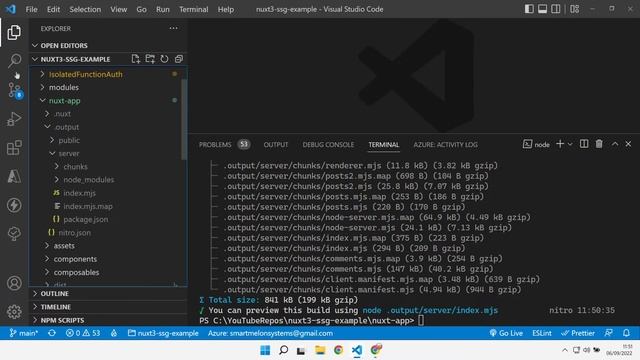This screenshot has width=640, height=360.
Task: Refresh the explorer tree
Action: [164, 59]
